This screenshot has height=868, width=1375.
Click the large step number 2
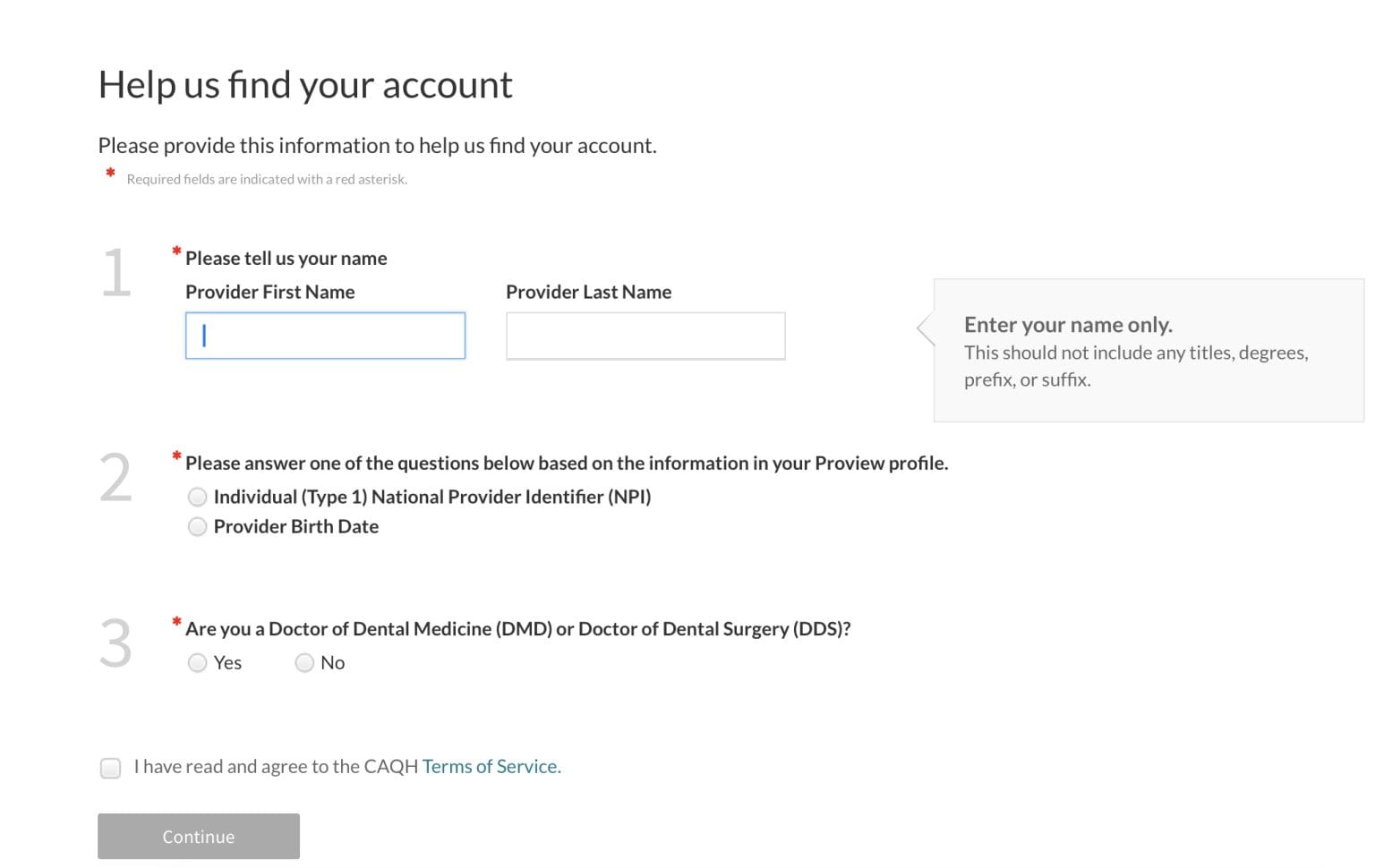(x=115, y=478)
